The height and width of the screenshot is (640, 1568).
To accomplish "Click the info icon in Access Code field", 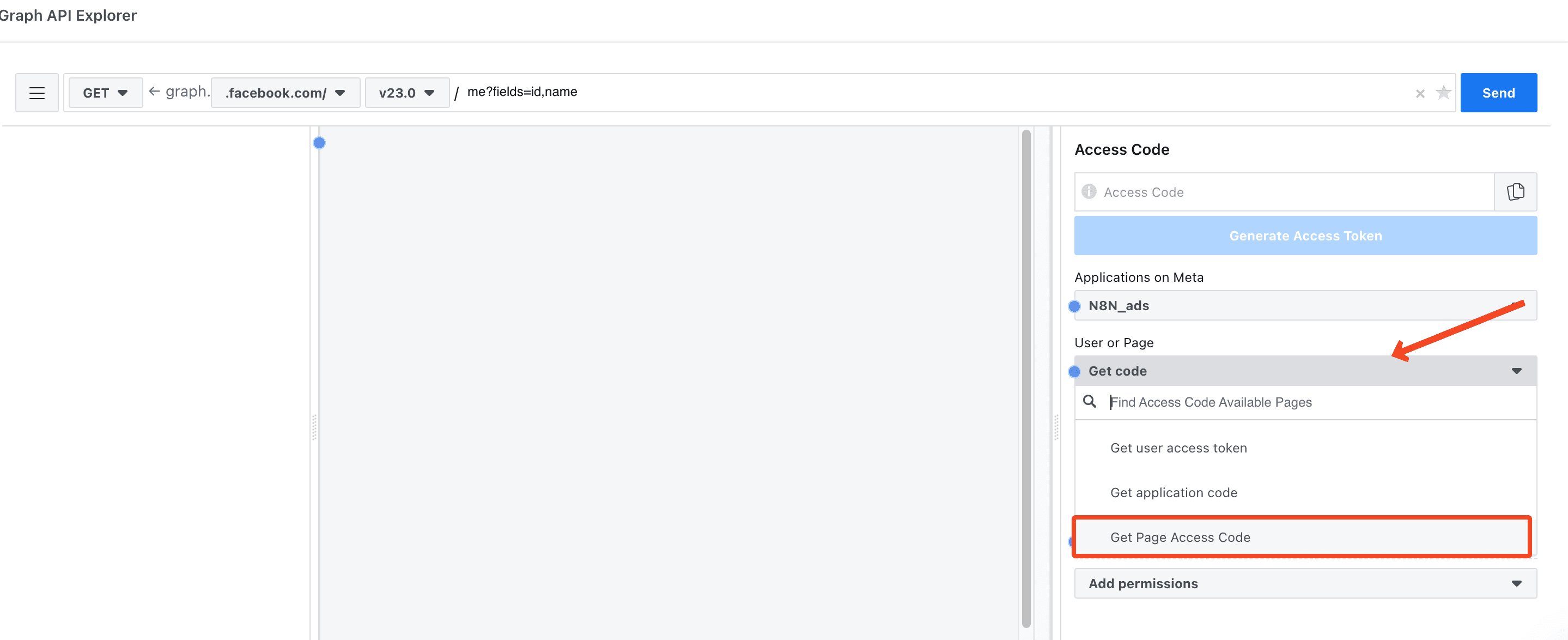I will click(1089, 192).
